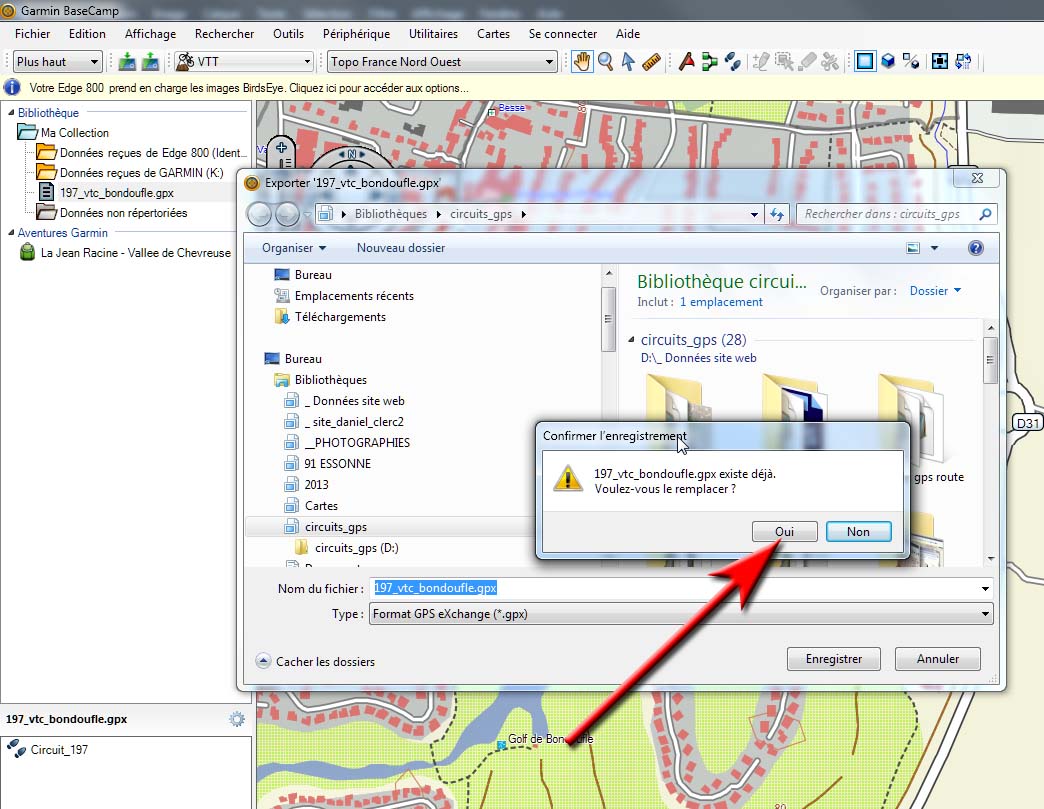Click the fit-map-to-screen icon
This screenshot has width=1044, height=809.
[939, 62]
